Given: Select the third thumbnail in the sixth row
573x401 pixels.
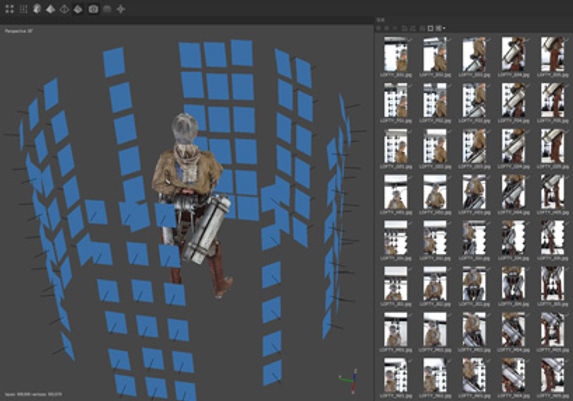Looking at the screenshot, I should pos(474,283).
